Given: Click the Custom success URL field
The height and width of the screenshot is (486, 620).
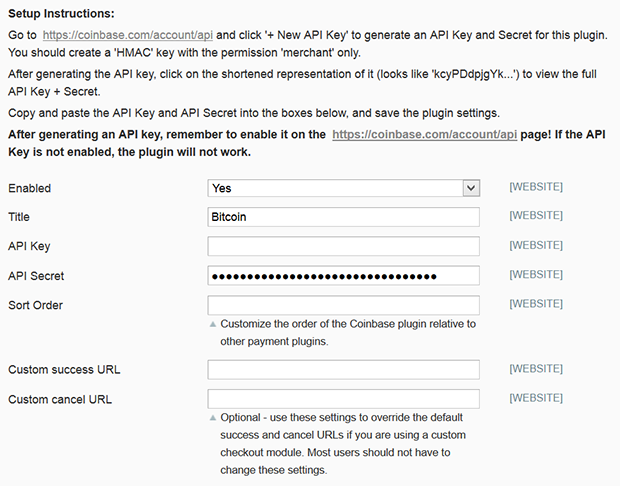Looking at the screenshot, I should (344, 370).
